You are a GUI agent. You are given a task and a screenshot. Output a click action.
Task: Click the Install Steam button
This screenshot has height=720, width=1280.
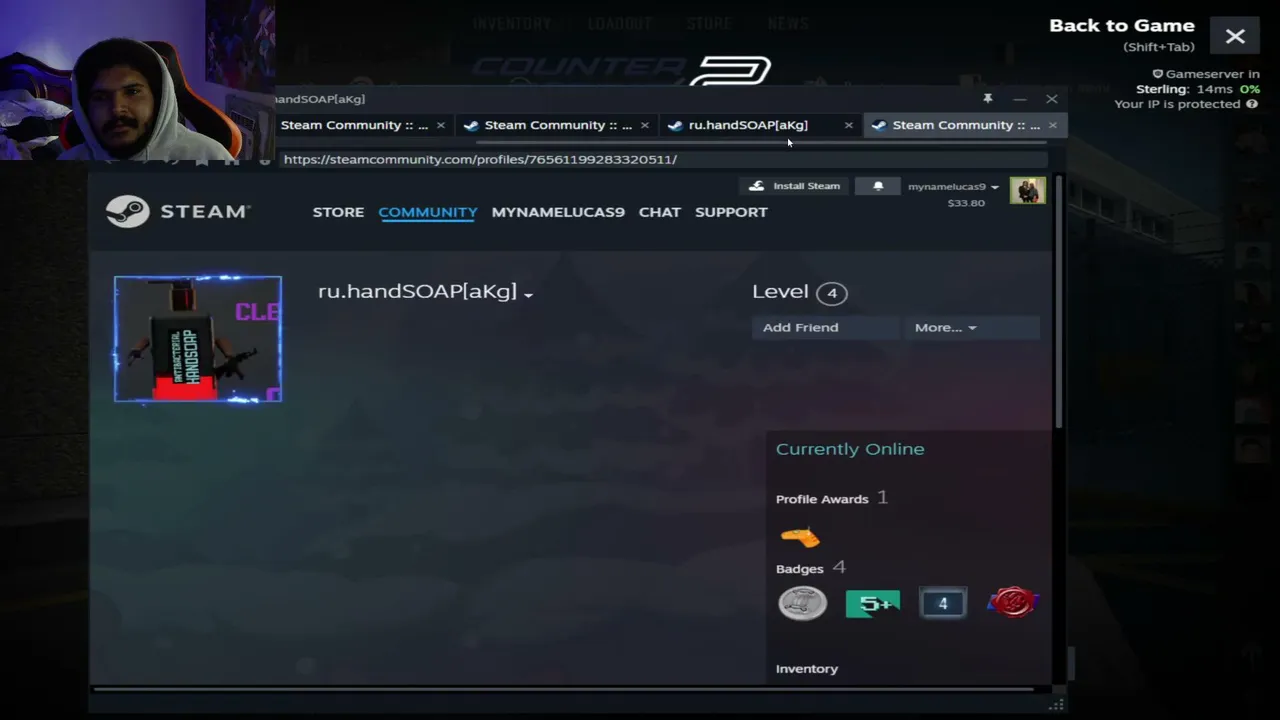click(x=795, y=186)
